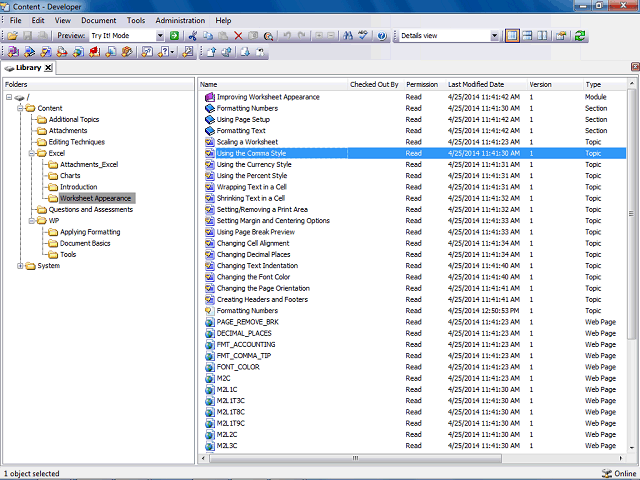Sort by the Last Modified Date column header
Image resolution: width=640 pixels, height=480 pixels.
(x=486, y=84)
